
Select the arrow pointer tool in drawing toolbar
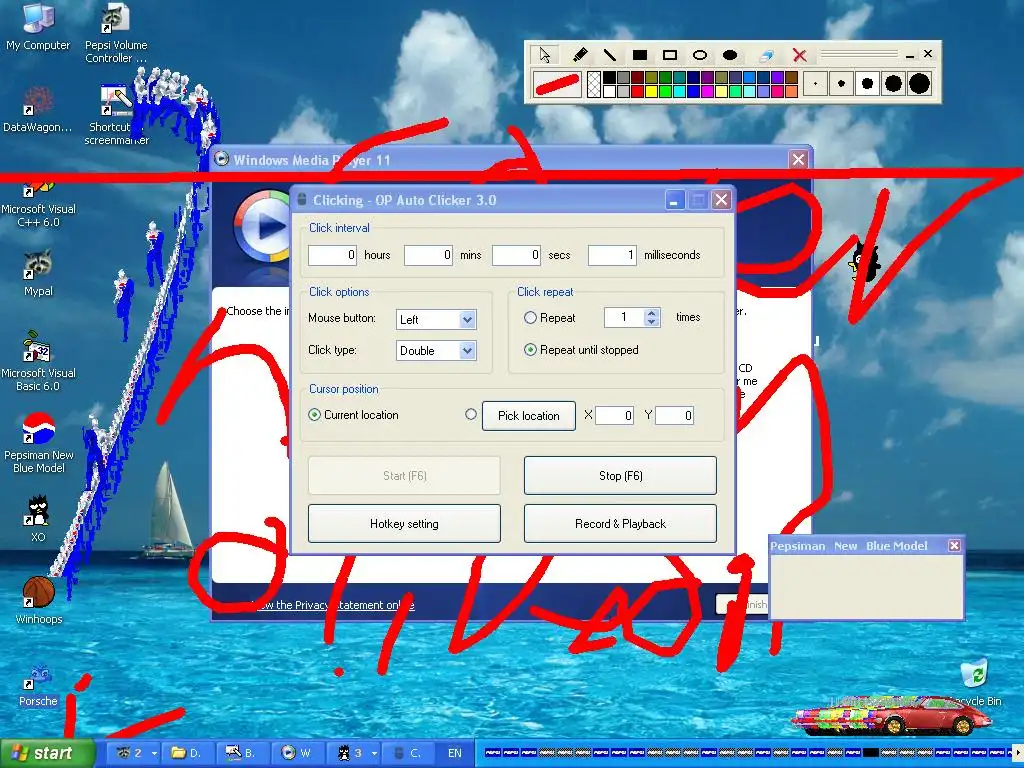[545, 55]
